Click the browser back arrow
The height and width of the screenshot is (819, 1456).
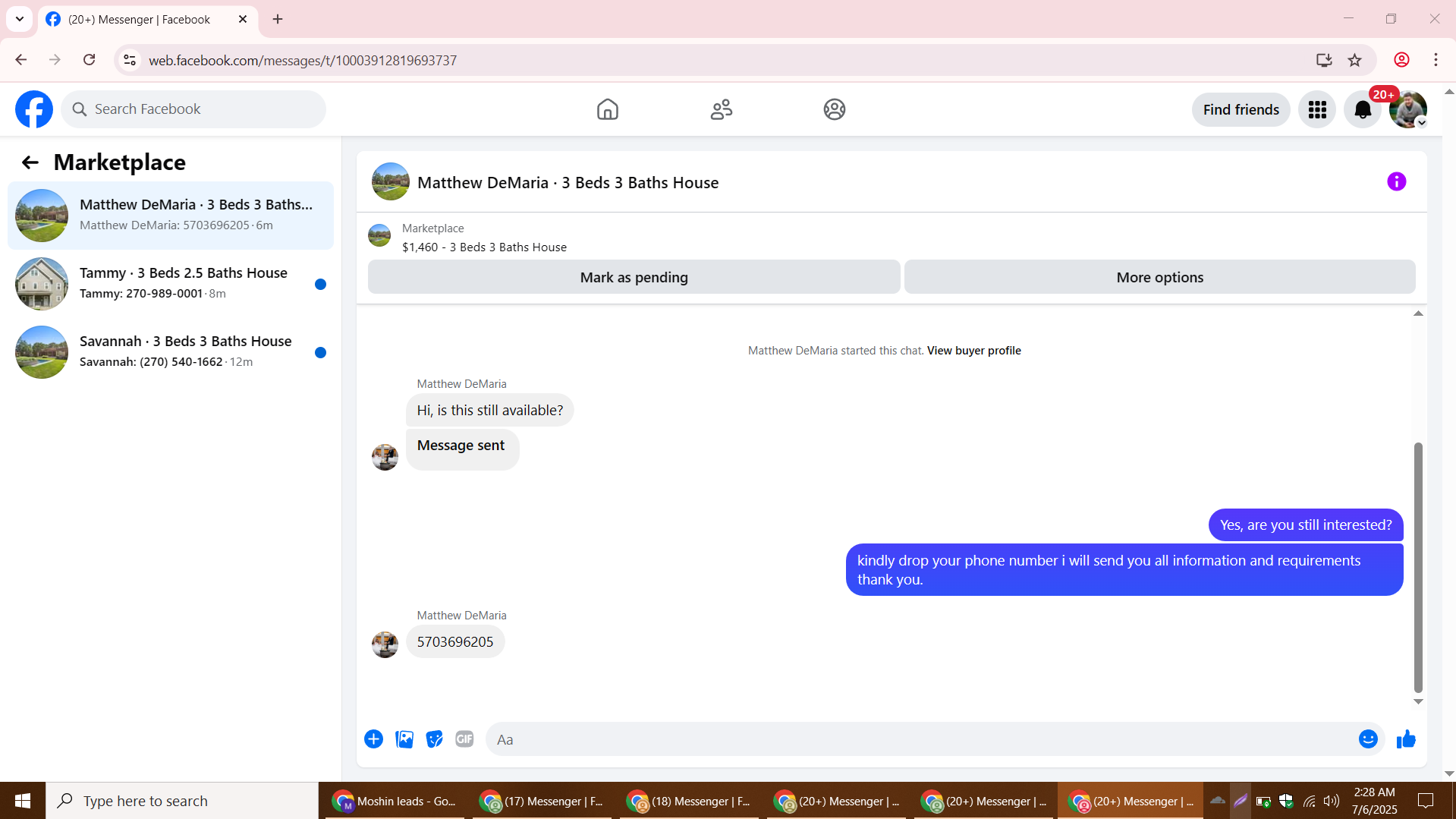pyautogui.click(x=21, y=60)
